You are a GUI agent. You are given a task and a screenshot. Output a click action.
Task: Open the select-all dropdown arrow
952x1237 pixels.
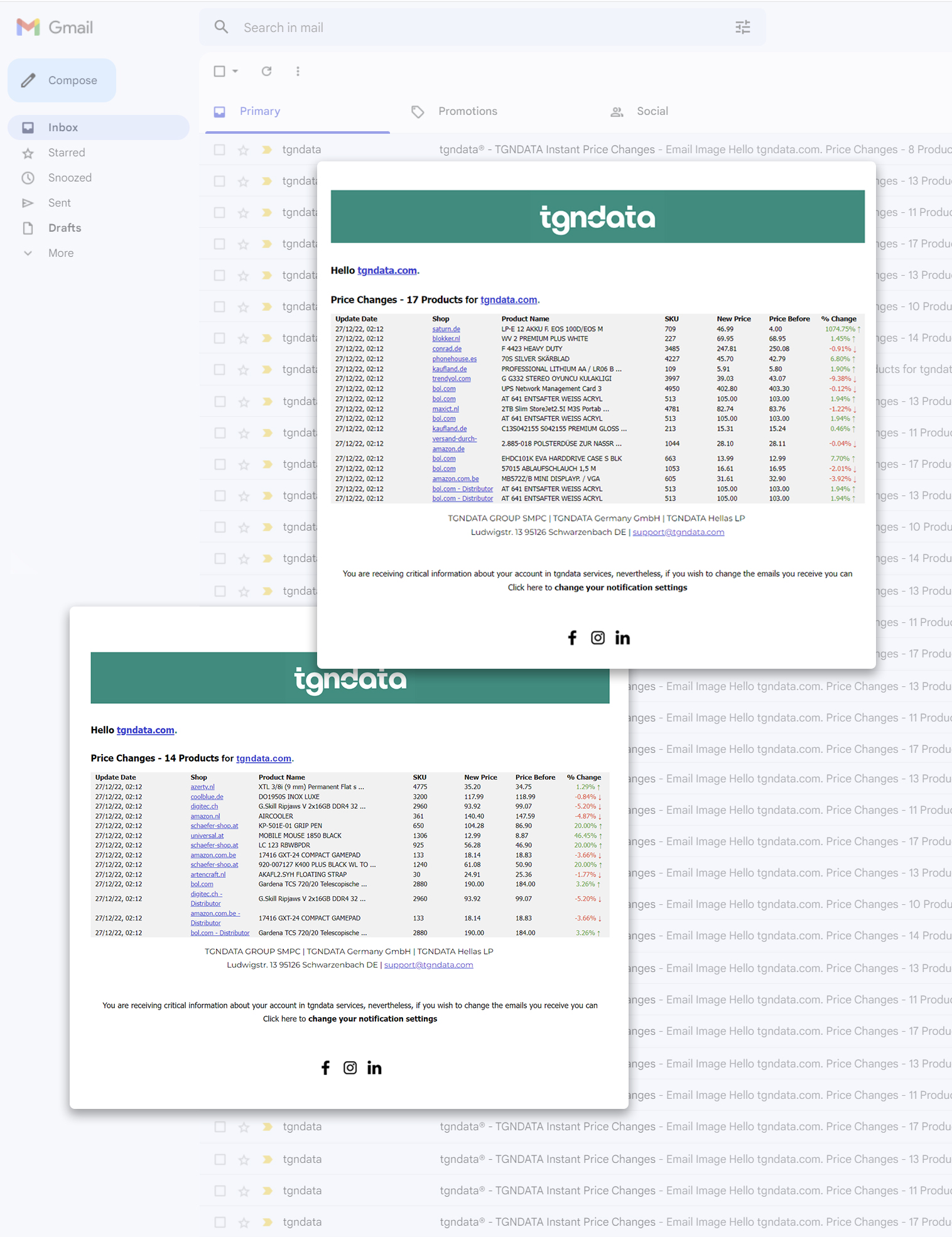point(235,71)
